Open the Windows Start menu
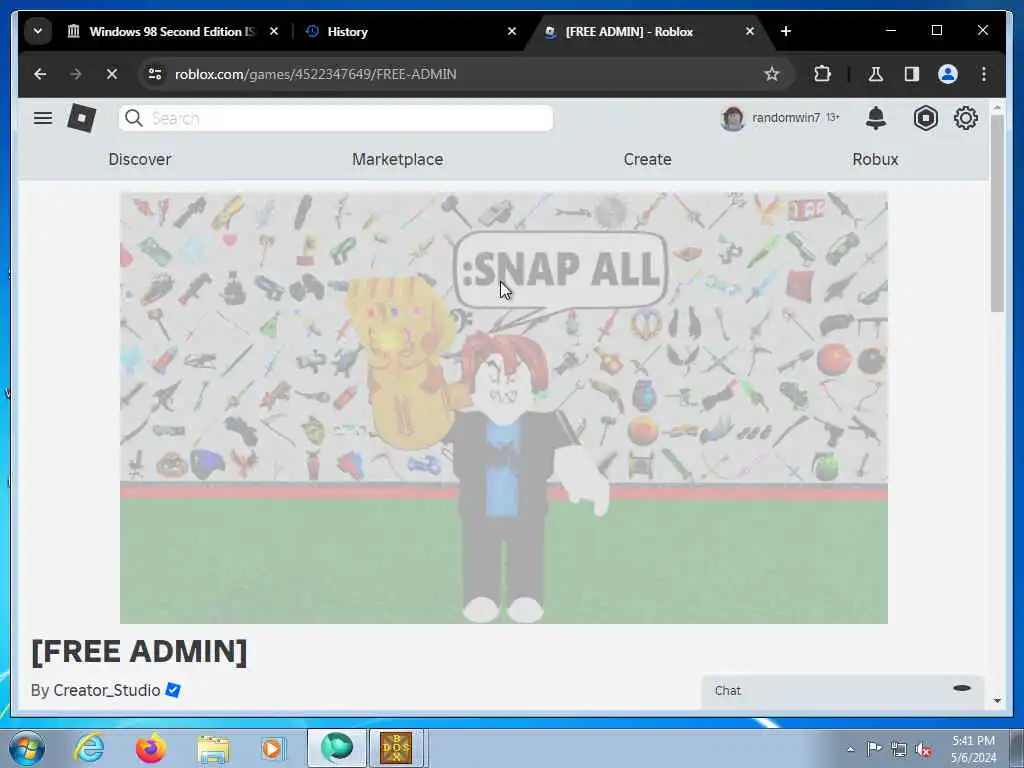Screen dimensions: 1024x768 [x=27, y=748]
